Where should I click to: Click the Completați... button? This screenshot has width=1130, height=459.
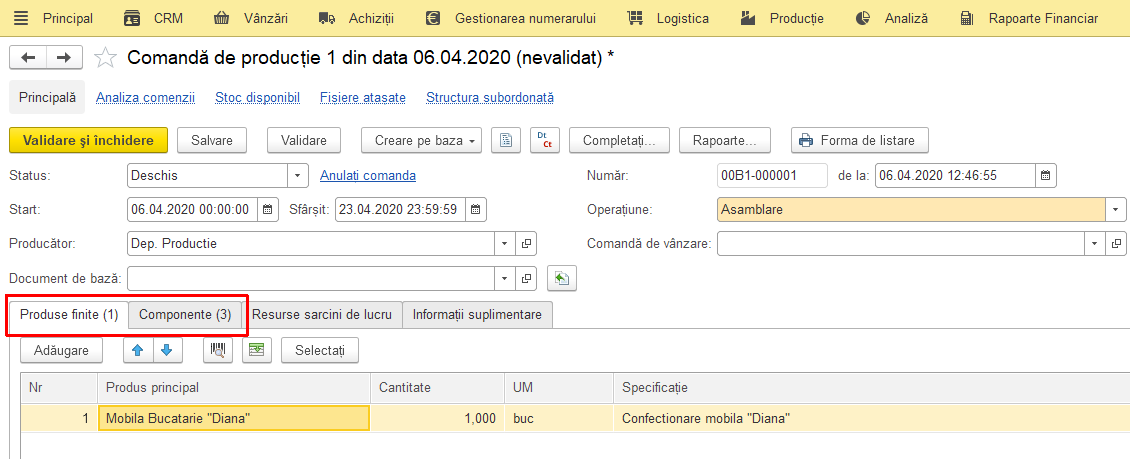[x=619, y=141]
